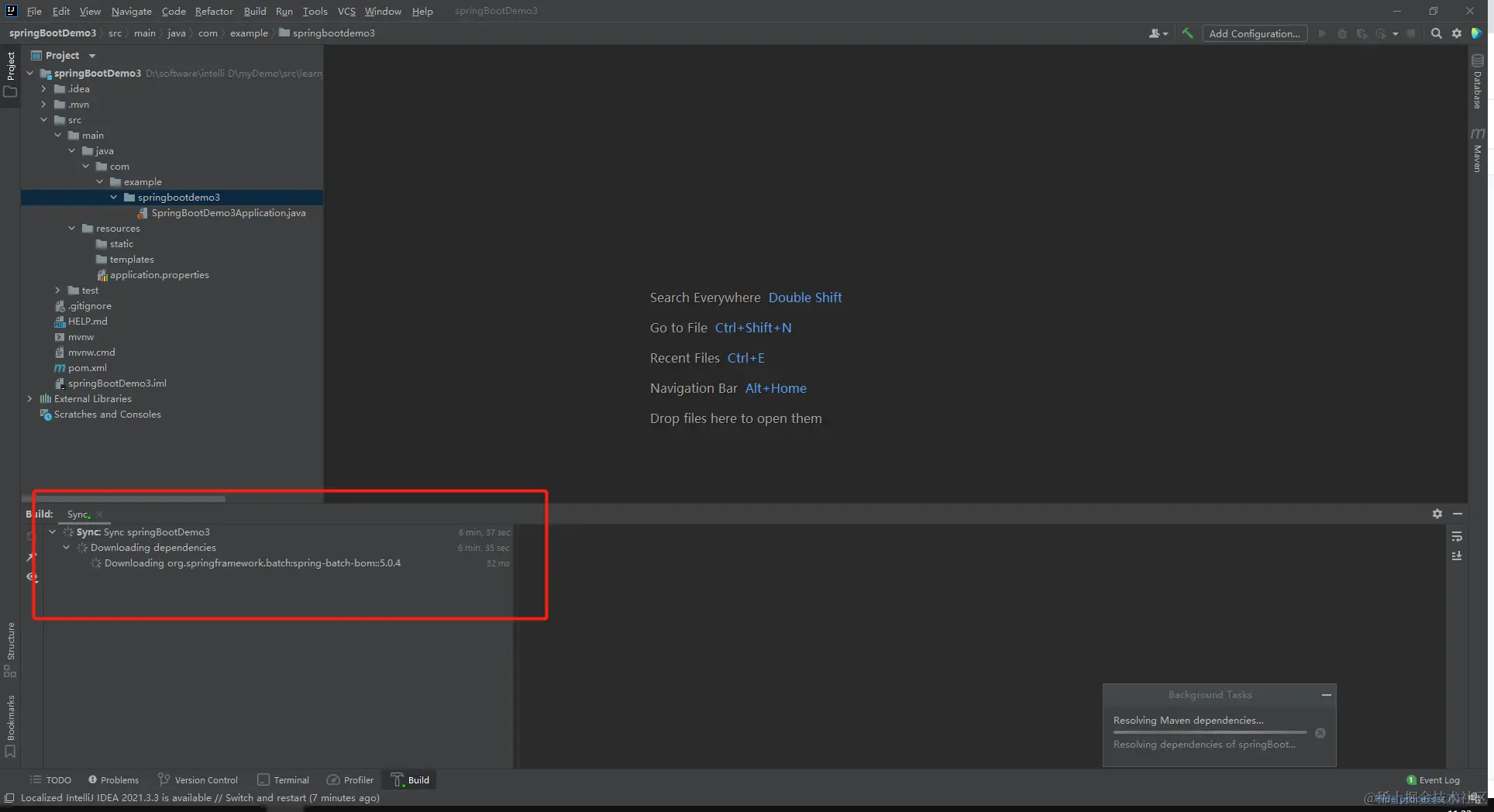
Task: Select application.properties file
Action: (159, 275)
